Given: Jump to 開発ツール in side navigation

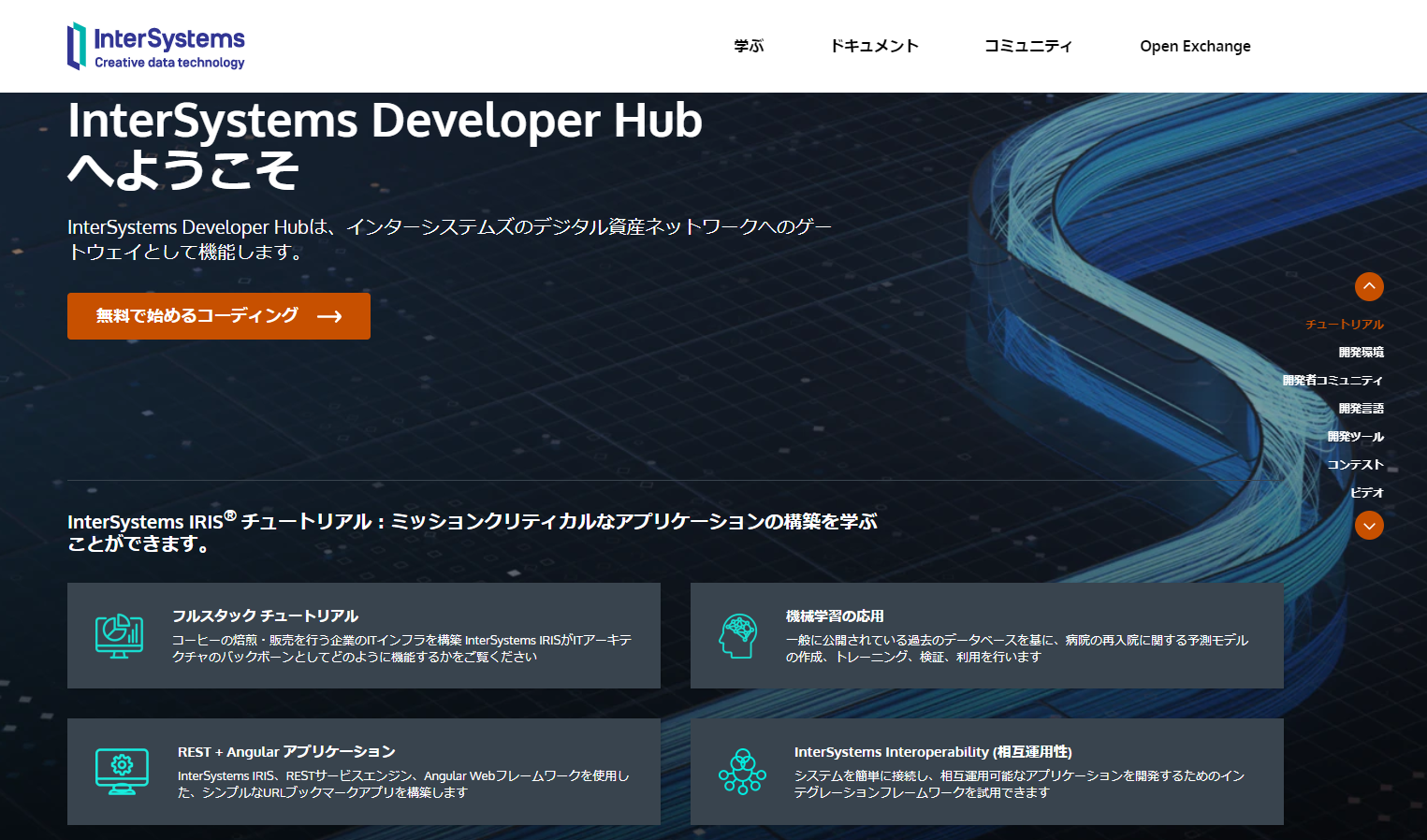Looking at the screenshot, I should pyautogui.click(x=1356, y=437).
